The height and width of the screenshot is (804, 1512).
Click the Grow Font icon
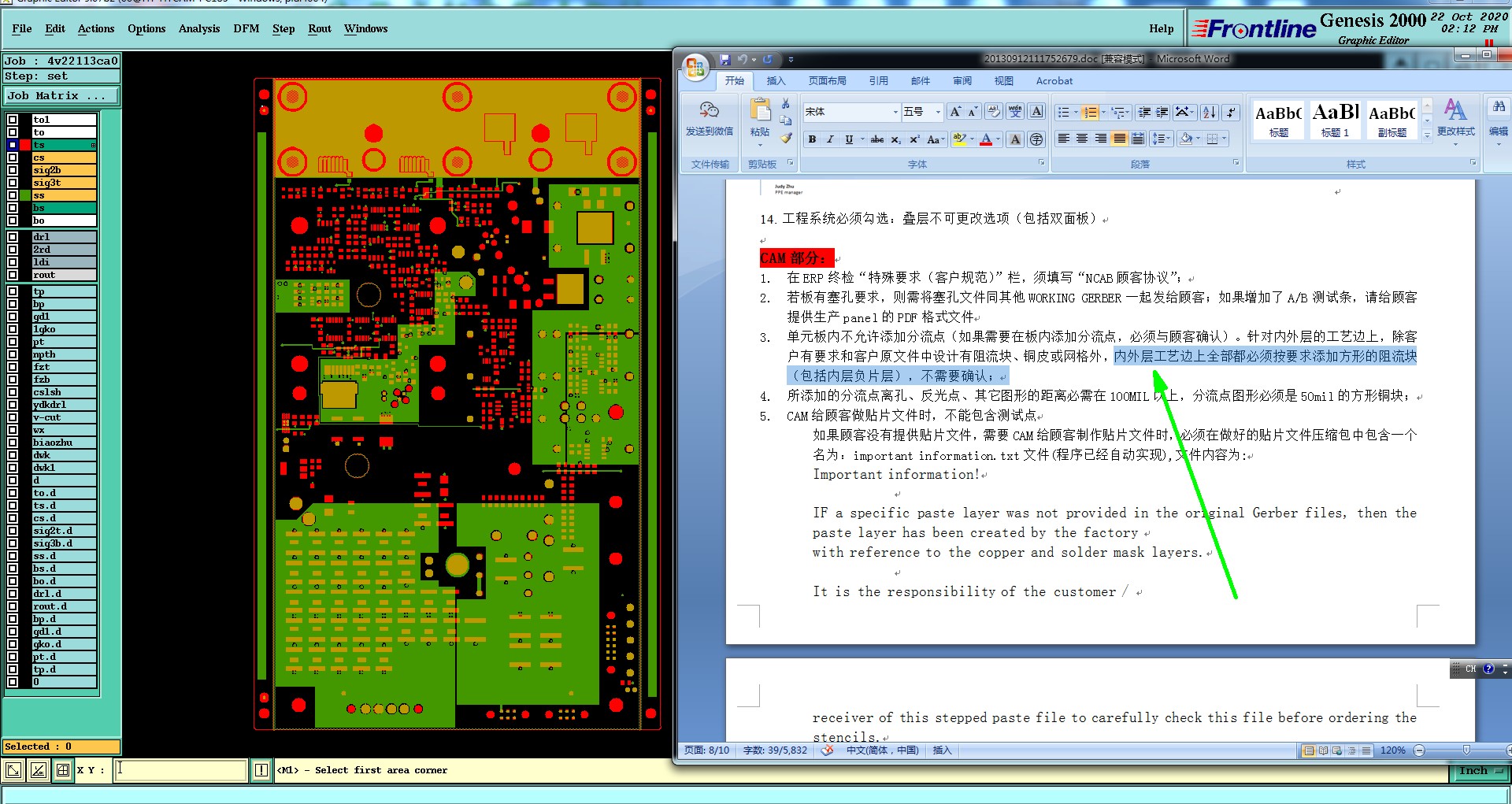pos(955,112)
